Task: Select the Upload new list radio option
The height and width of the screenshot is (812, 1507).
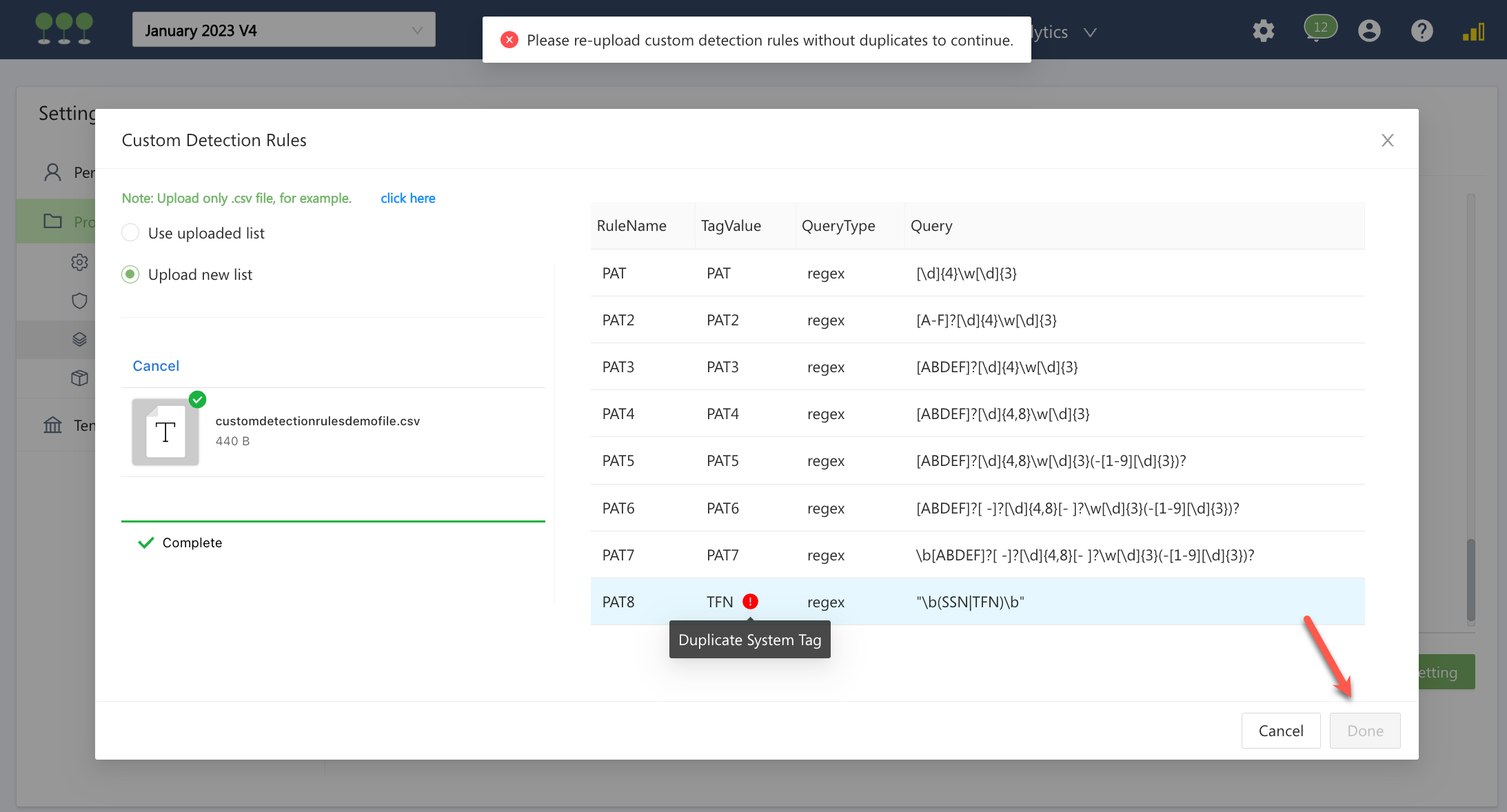Action: click(130, 274)
